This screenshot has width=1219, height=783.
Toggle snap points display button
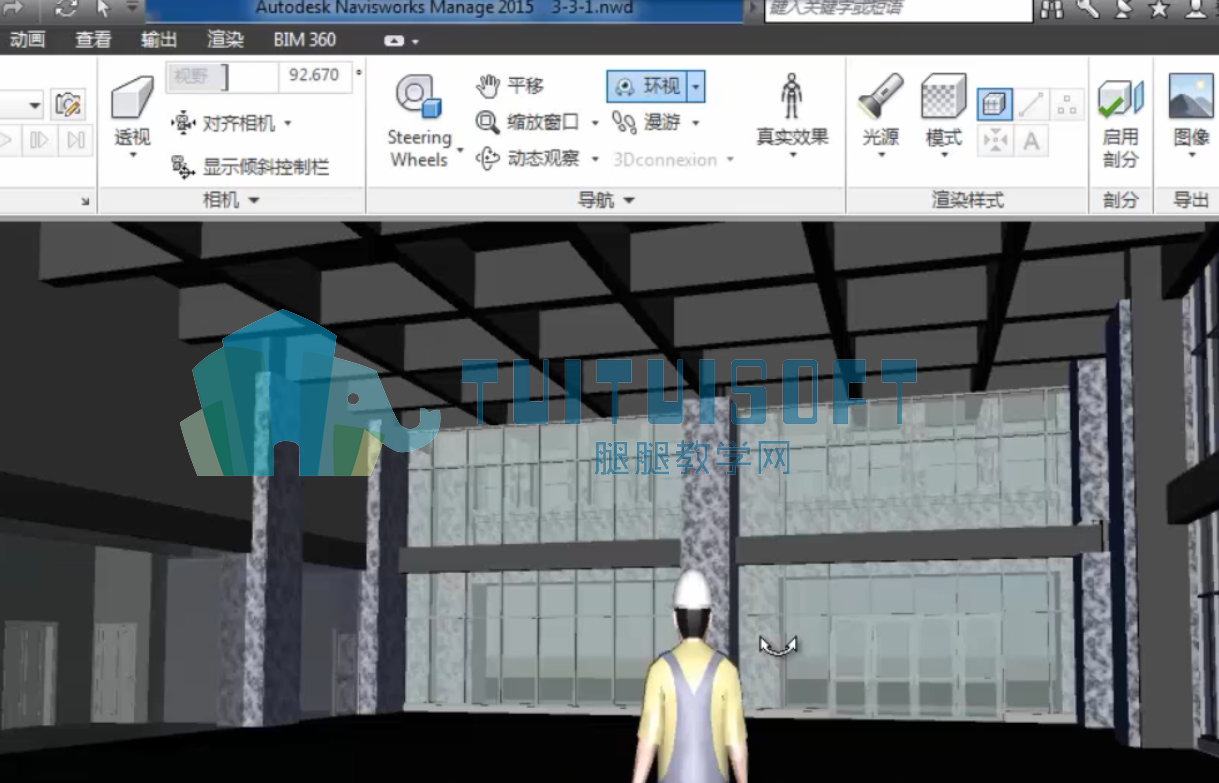995,141
